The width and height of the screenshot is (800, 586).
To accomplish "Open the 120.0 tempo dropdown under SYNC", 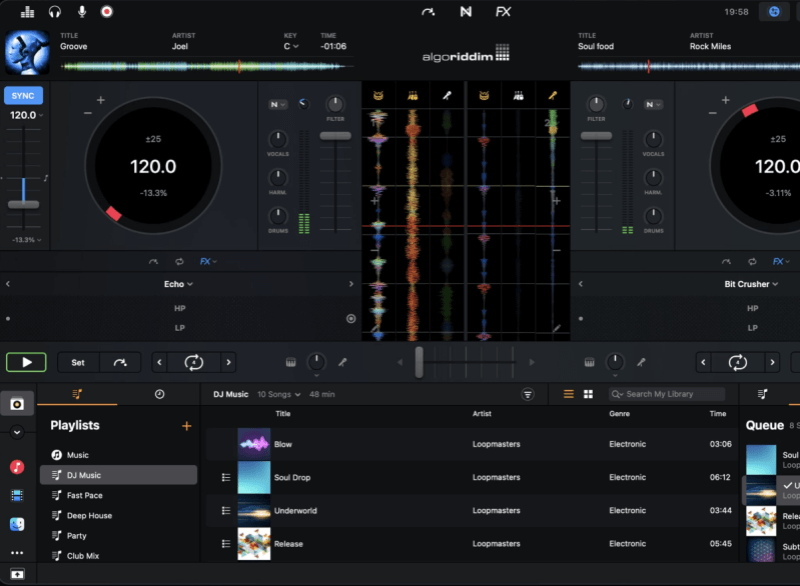I will (x=27, y=115).
